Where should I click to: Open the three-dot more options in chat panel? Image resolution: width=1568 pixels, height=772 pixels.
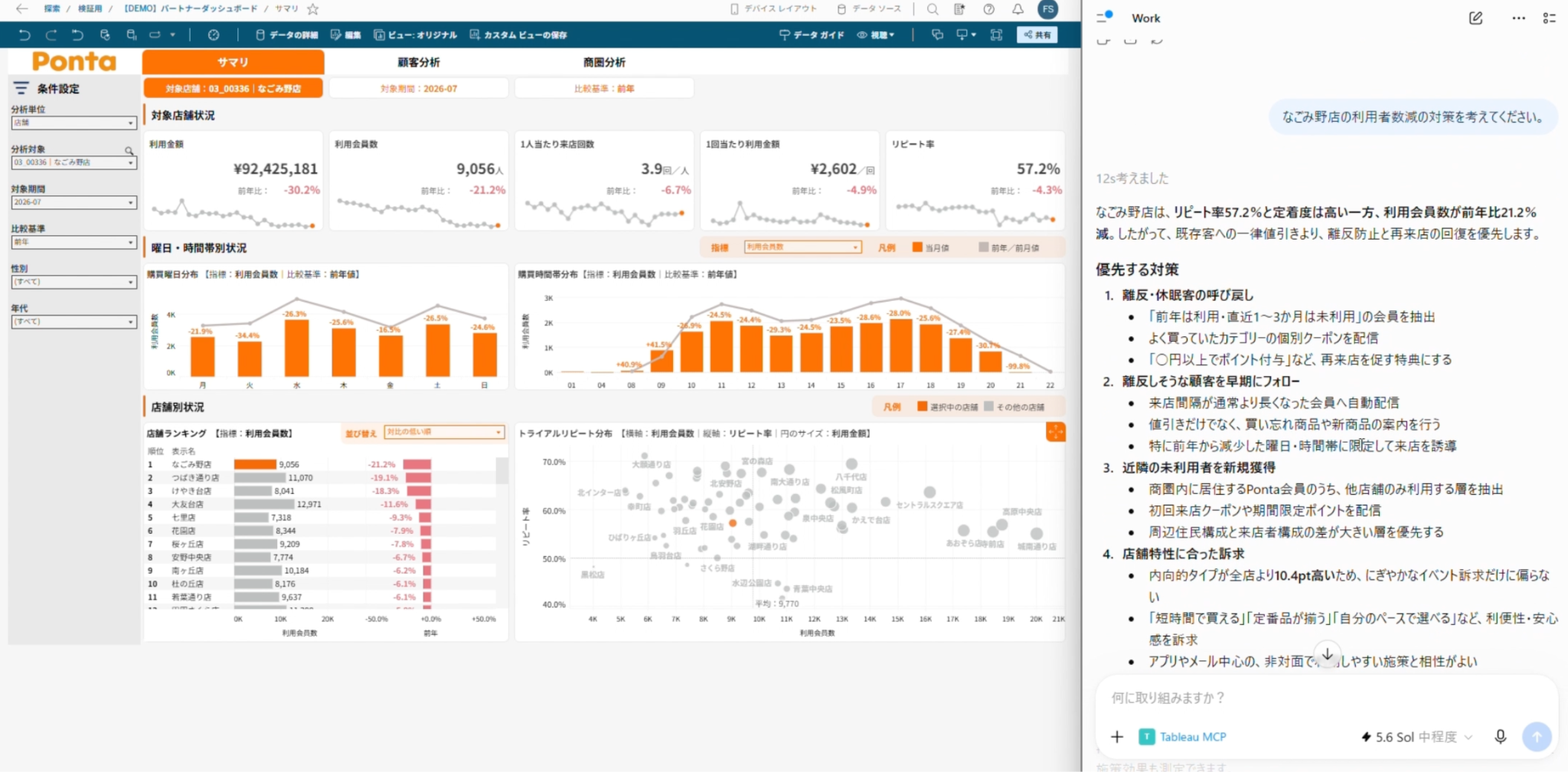[x=1518, y=18]
